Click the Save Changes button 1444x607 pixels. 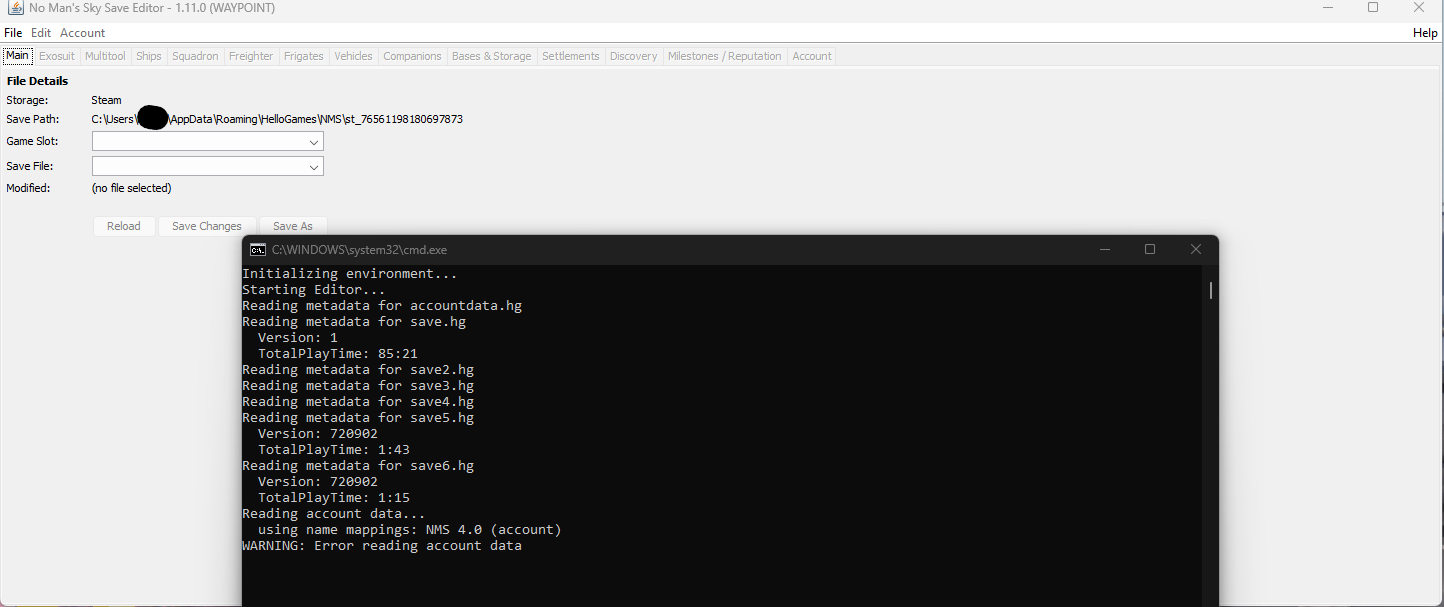click(207, 226)
